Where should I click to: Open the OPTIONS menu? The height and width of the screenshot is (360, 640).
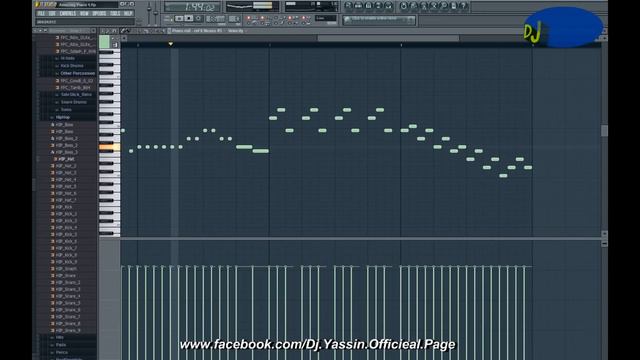click(x=99, y=13)
